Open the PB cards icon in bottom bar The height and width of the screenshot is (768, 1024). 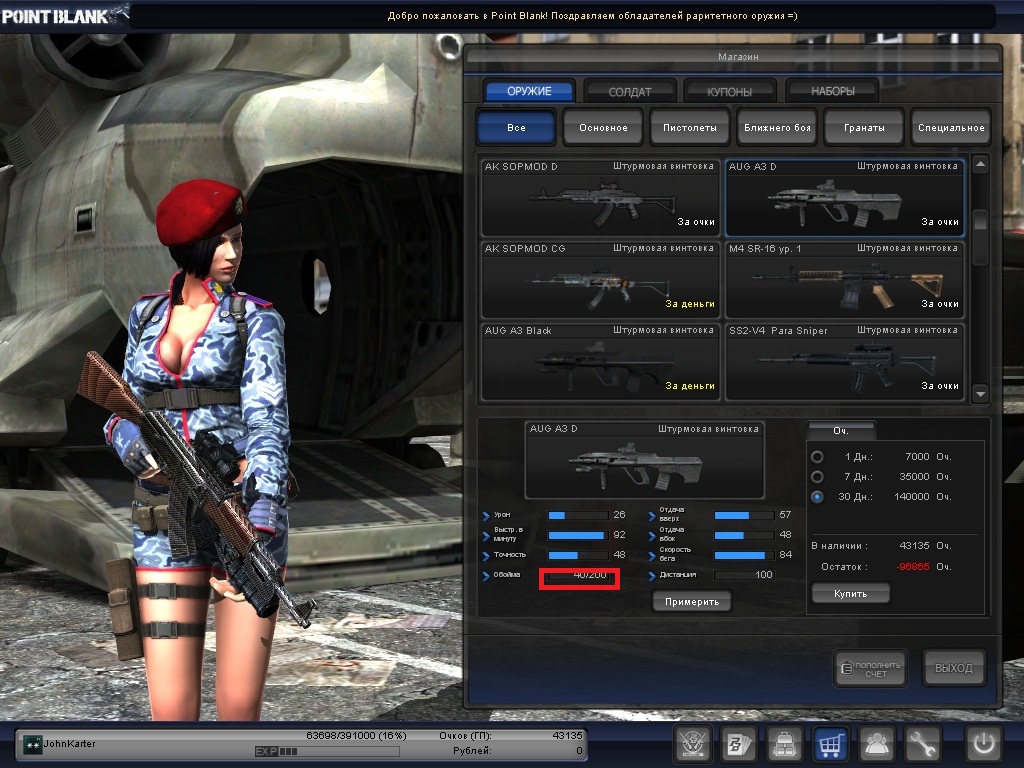(x=738, y=744)
